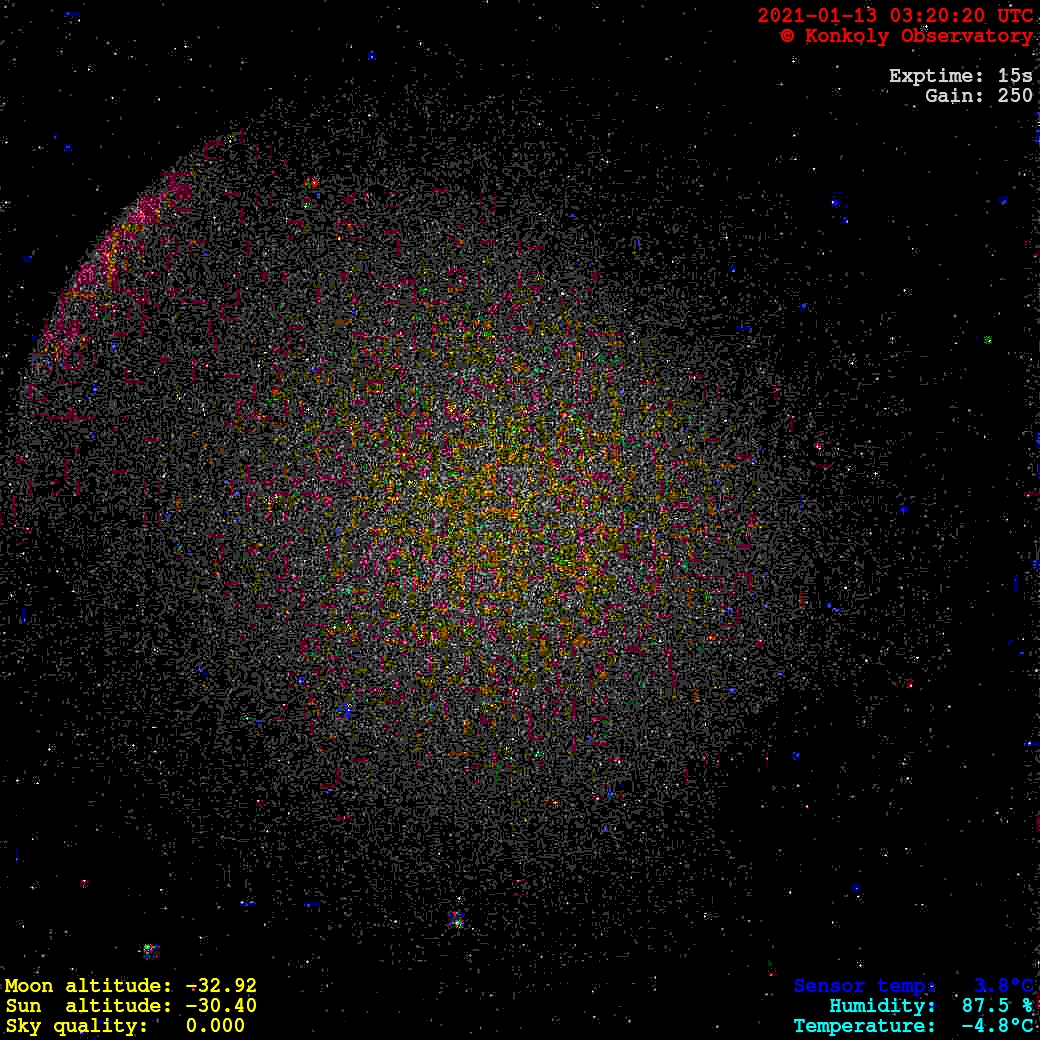Click the 2021-01-13 03:20:20 UTC timestamp
Image resolution: width=1040 pixels, height=1040 pixels.
(x=894, y=16)
